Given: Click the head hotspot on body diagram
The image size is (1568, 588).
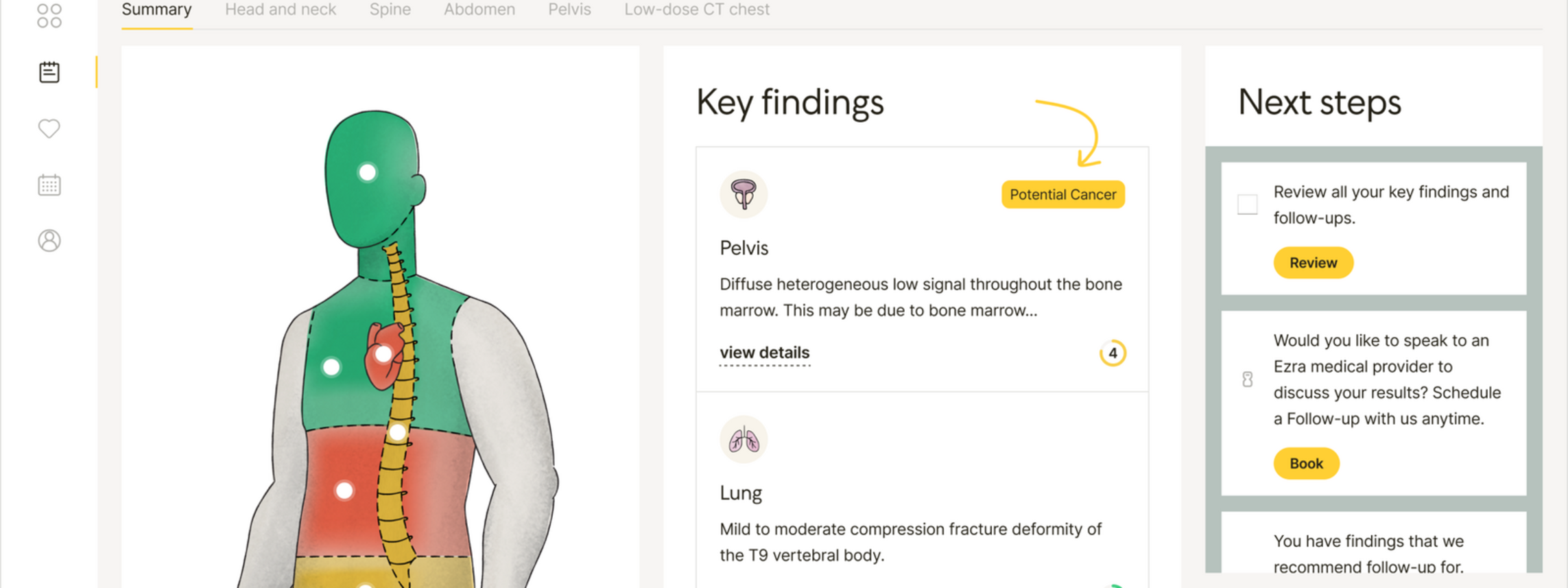Looking at the screenshot, I should coord(368,172).
